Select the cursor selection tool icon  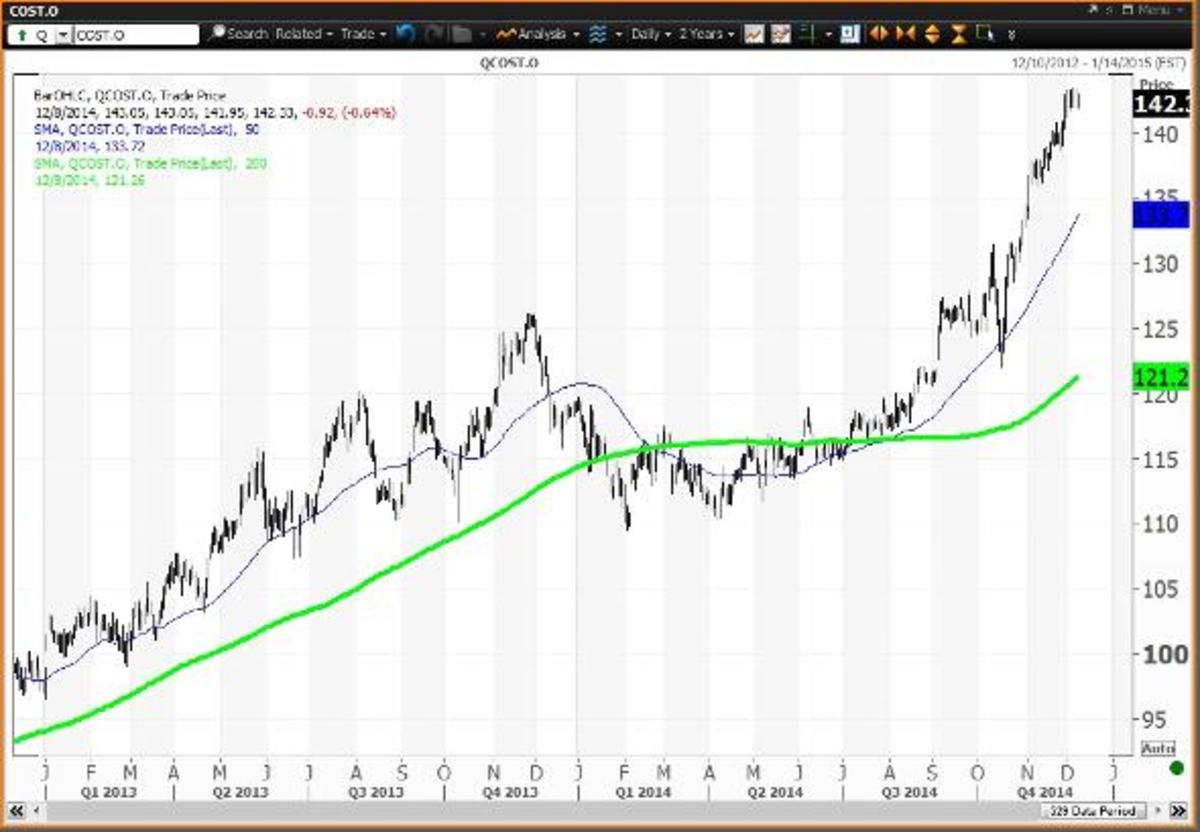(x=984, y=33)
